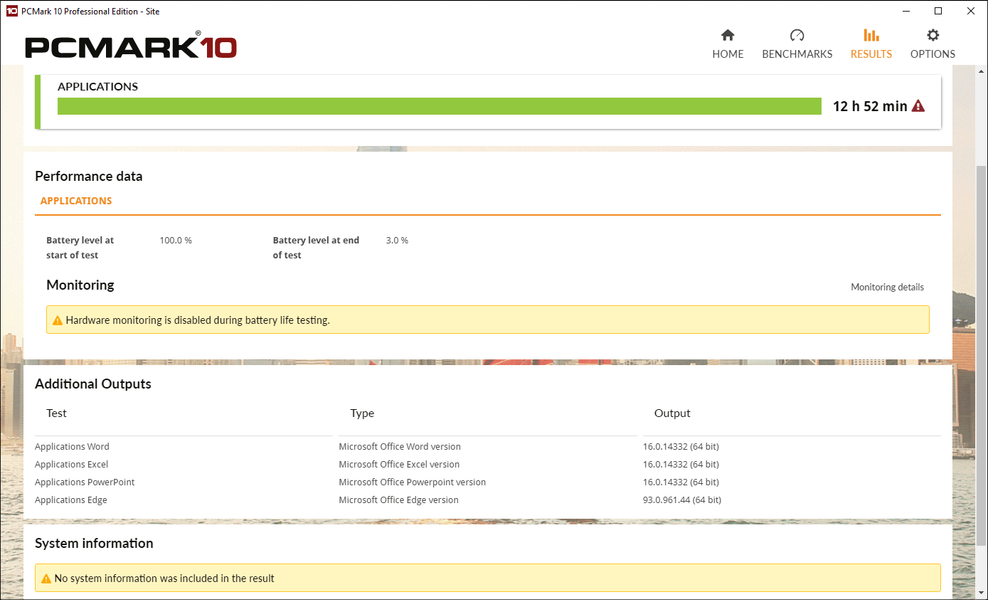Open the Home section
The width and height of the screenshot is (988, 600).
coord(727,44)
